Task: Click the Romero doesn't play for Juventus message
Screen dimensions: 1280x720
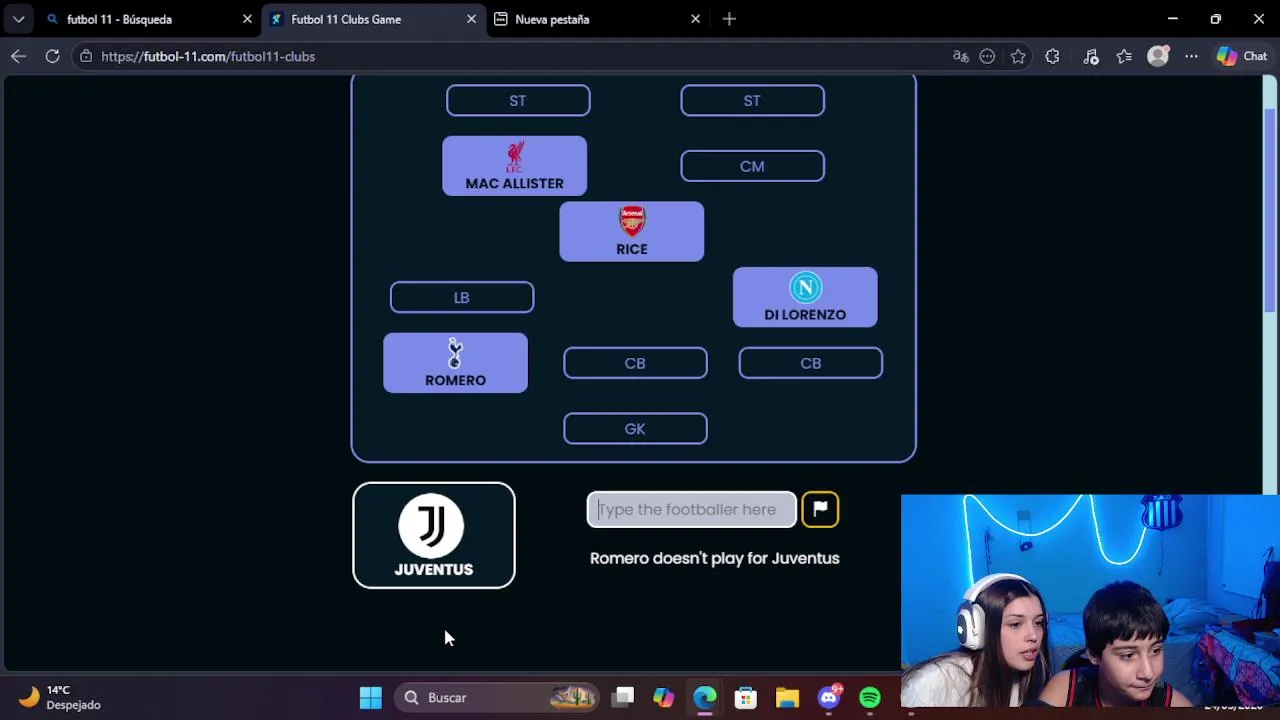Action: 714,558
